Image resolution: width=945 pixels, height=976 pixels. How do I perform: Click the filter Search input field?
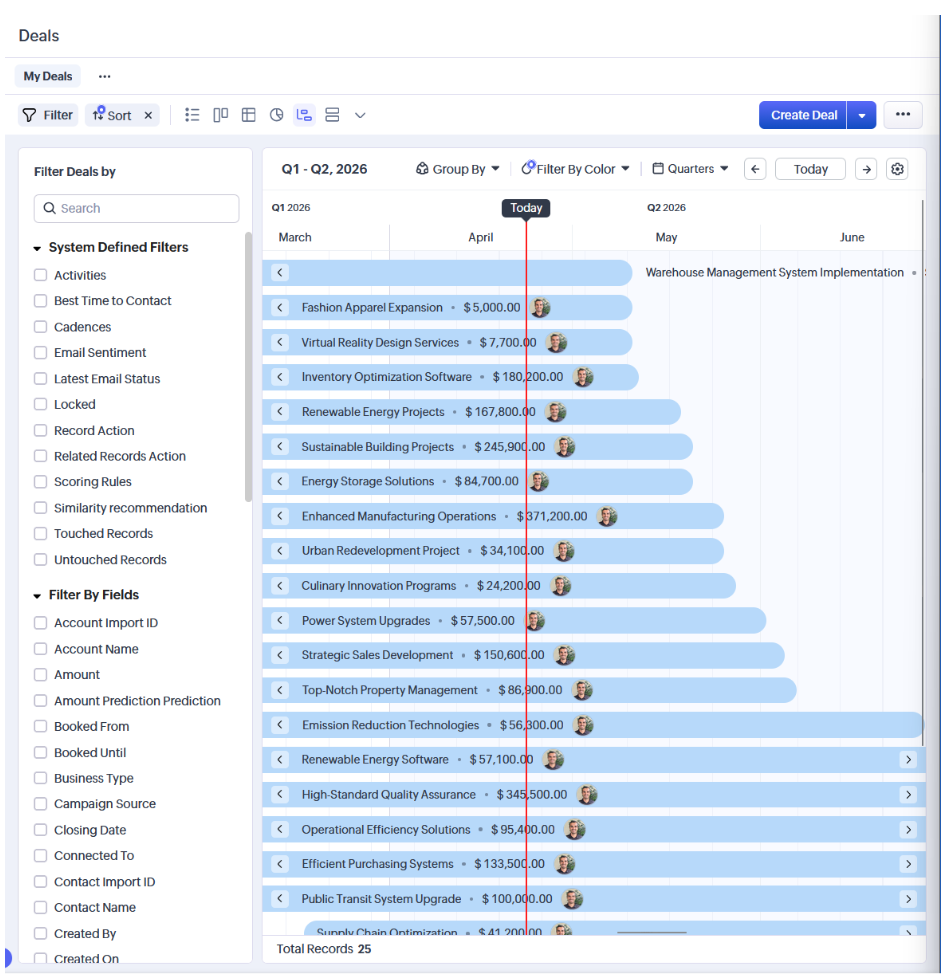point(136,208)
